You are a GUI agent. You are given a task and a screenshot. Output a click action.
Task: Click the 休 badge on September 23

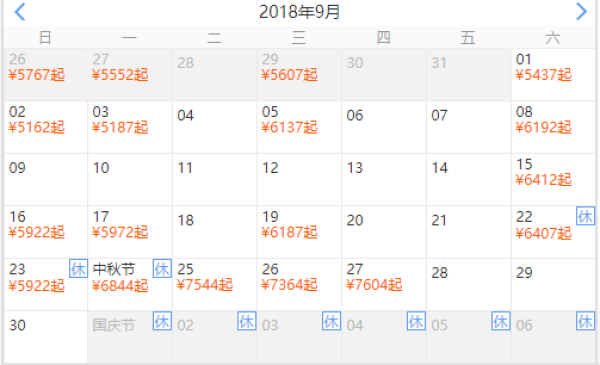78,269
